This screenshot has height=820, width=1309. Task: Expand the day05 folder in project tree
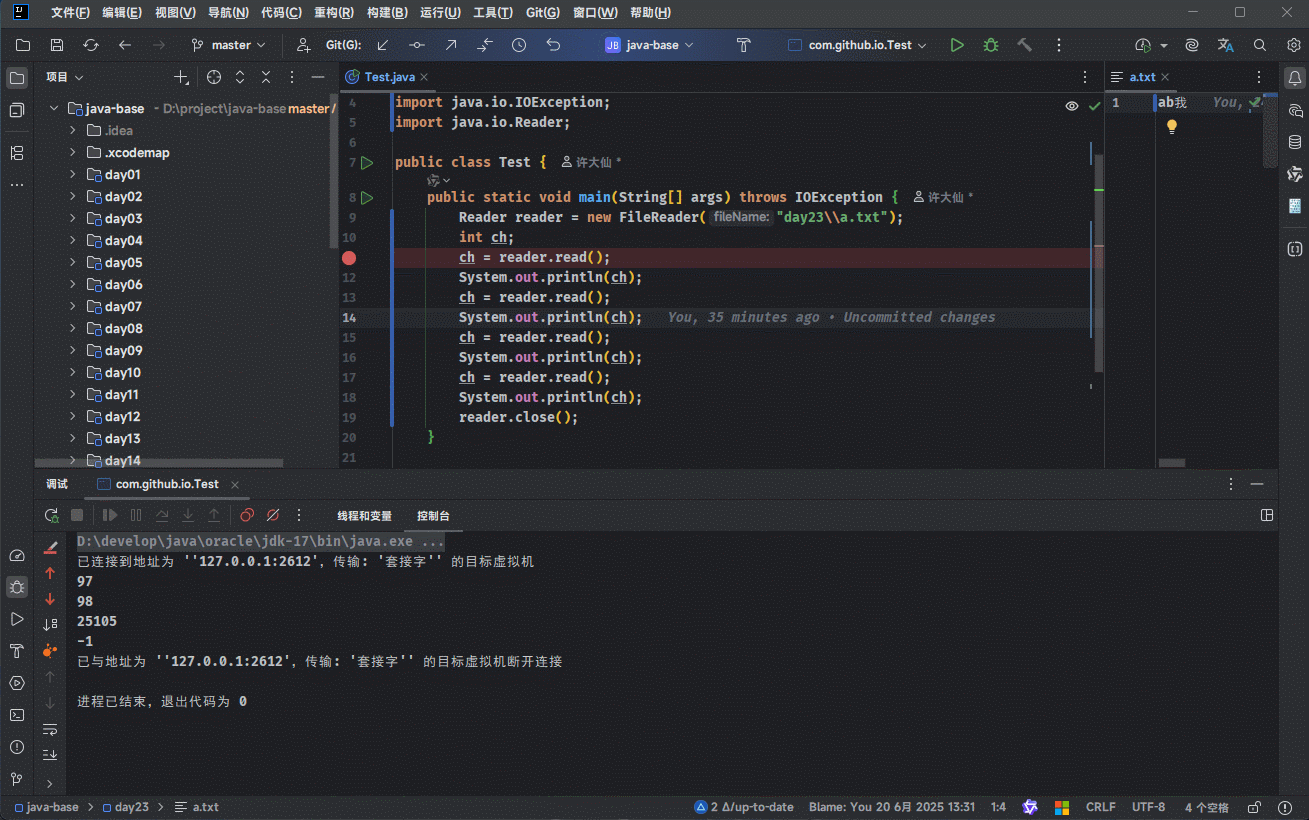(x=73, y=262)
